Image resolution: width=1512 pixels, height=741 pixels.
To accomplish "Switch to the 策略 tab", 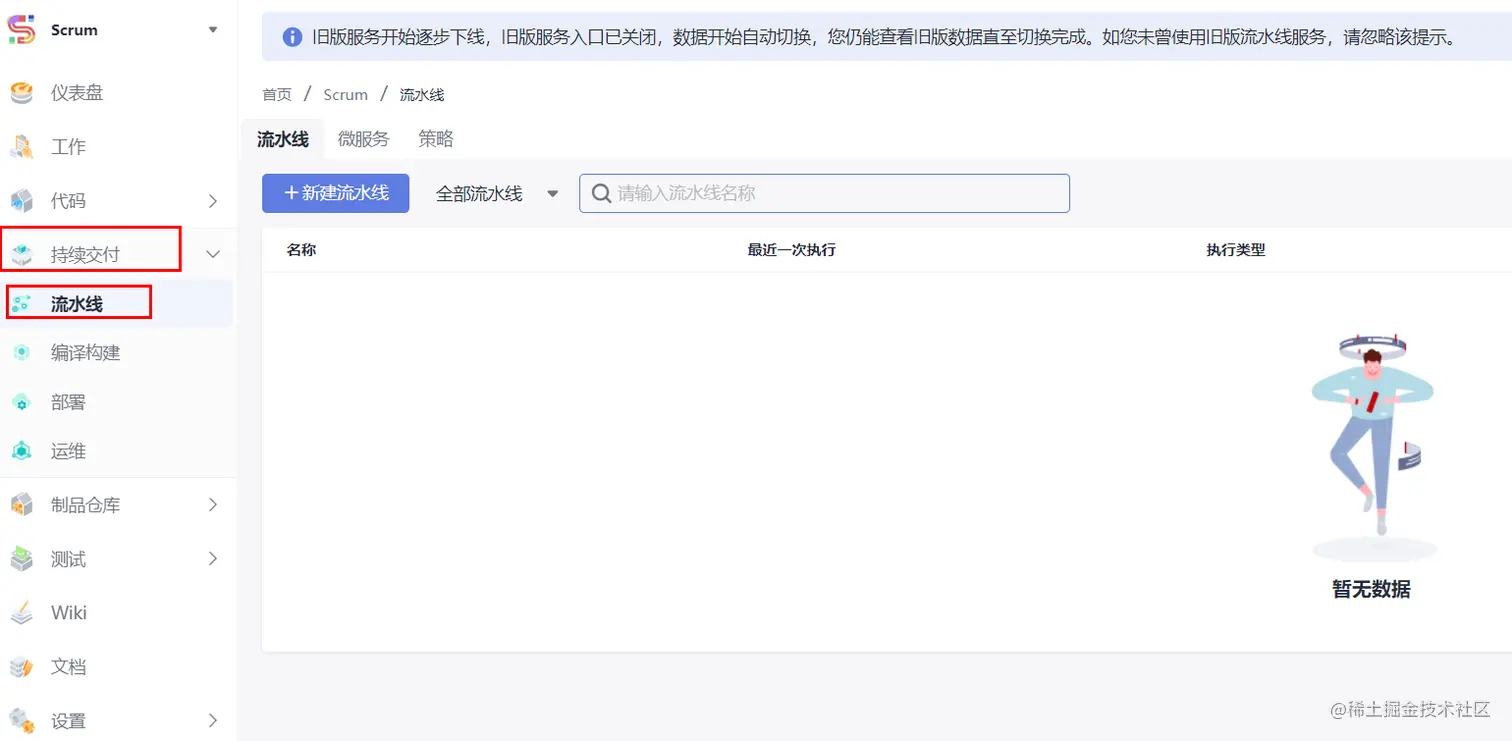I will coord(436,139).
